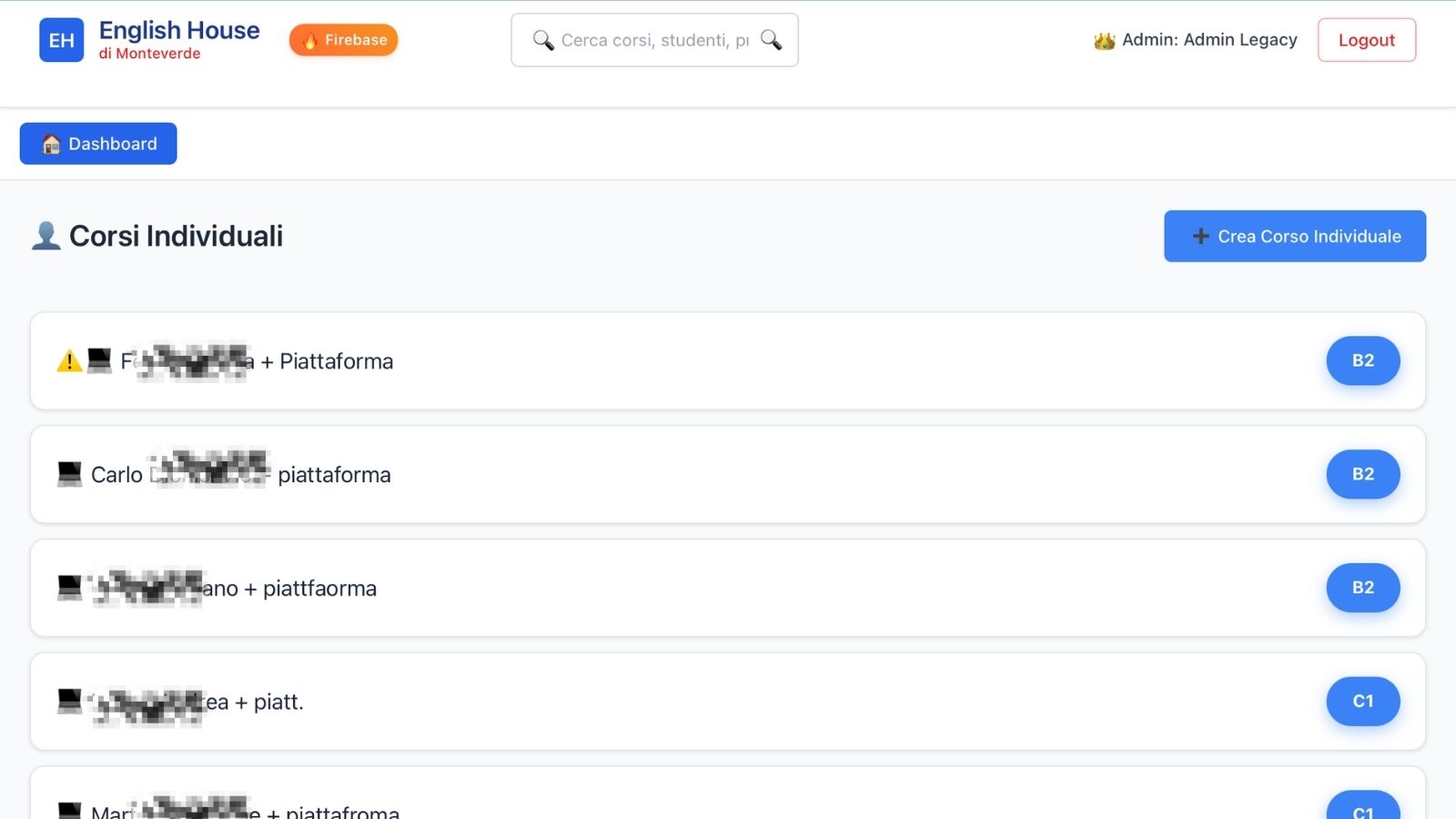Click the crown icon next to Admin

tap(1102, 40)
